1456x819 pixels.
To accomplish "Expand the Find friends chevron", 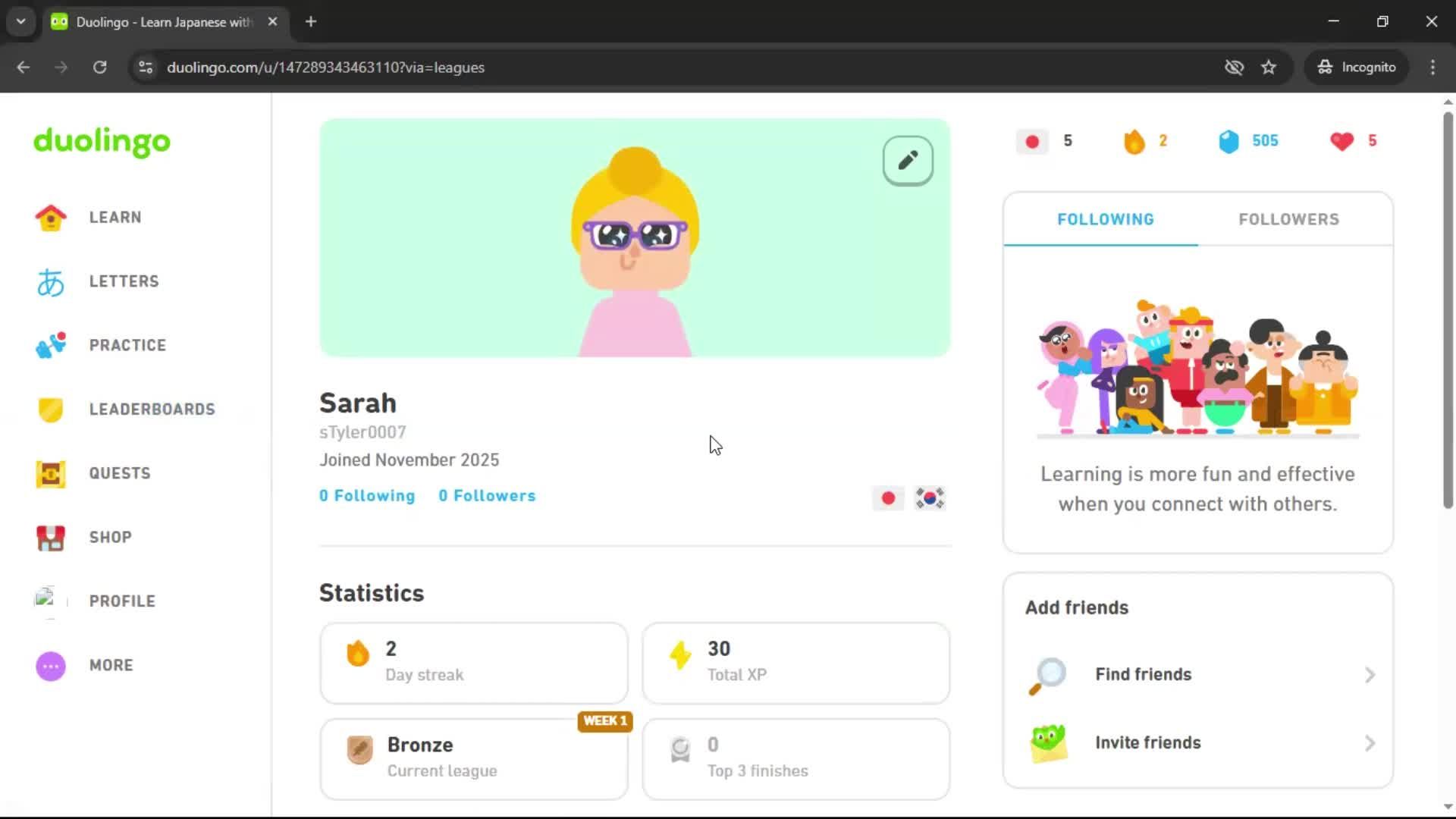I will [1369, 674].
